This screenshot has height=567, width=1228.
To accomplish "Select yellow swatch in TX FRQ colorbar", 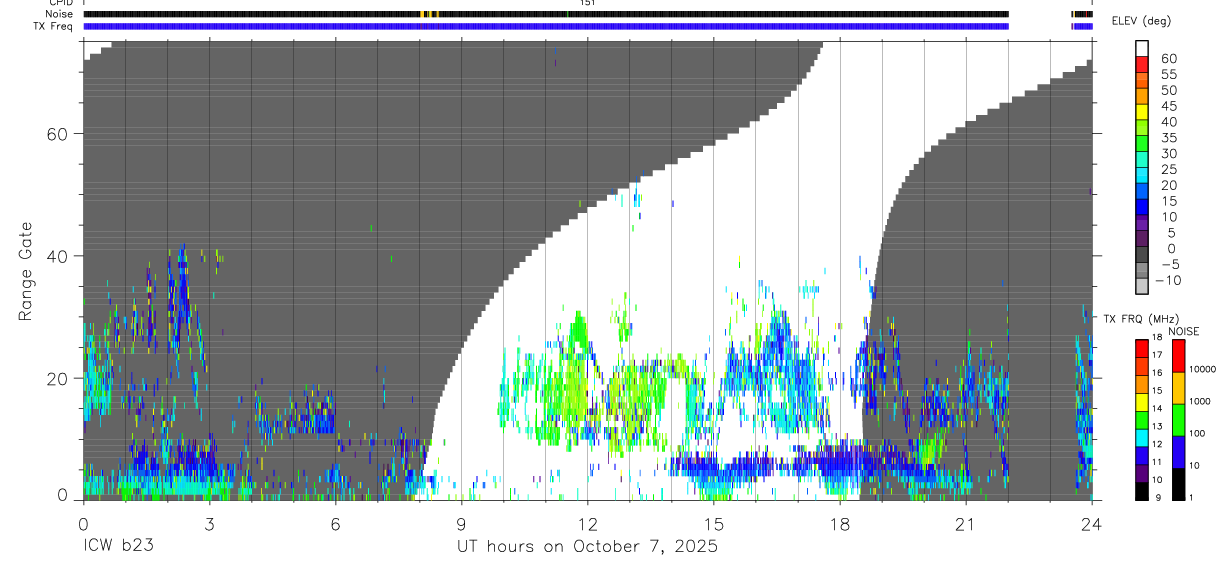I will click(x=1142, y=402).
